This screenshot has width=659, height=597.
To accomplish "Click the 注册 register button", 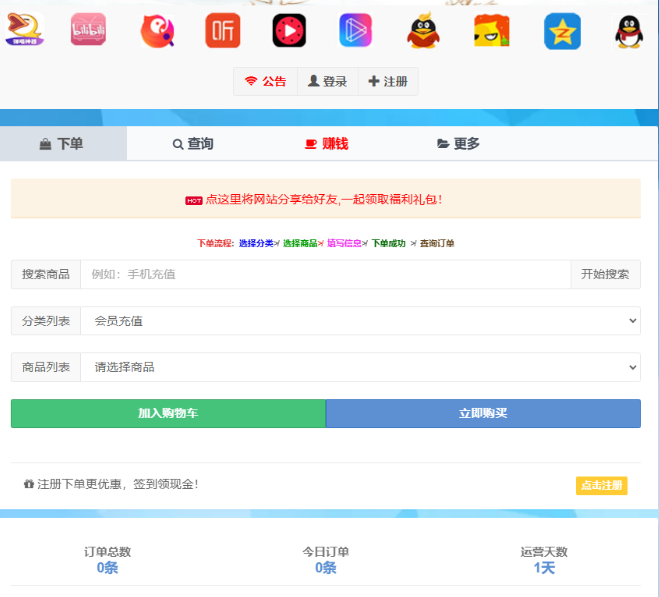I will 388,81.
